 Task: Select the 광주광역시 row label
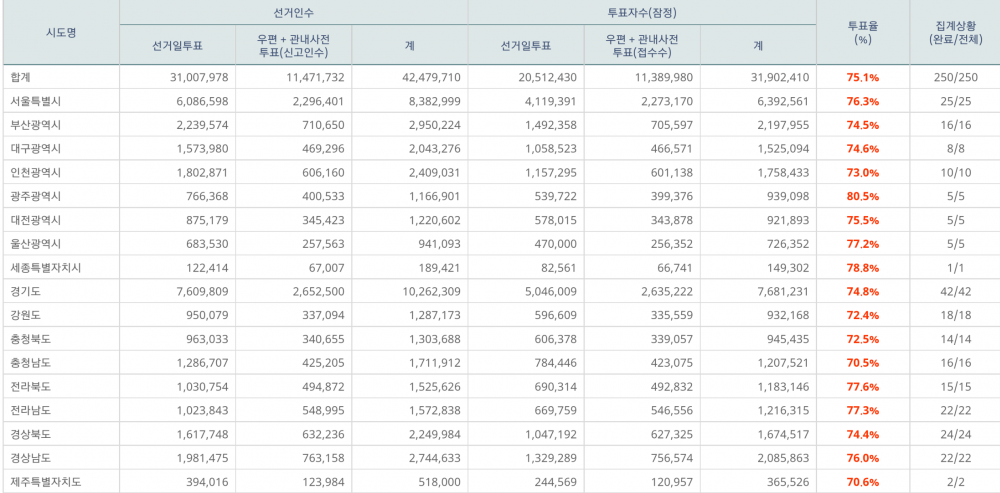35,196
